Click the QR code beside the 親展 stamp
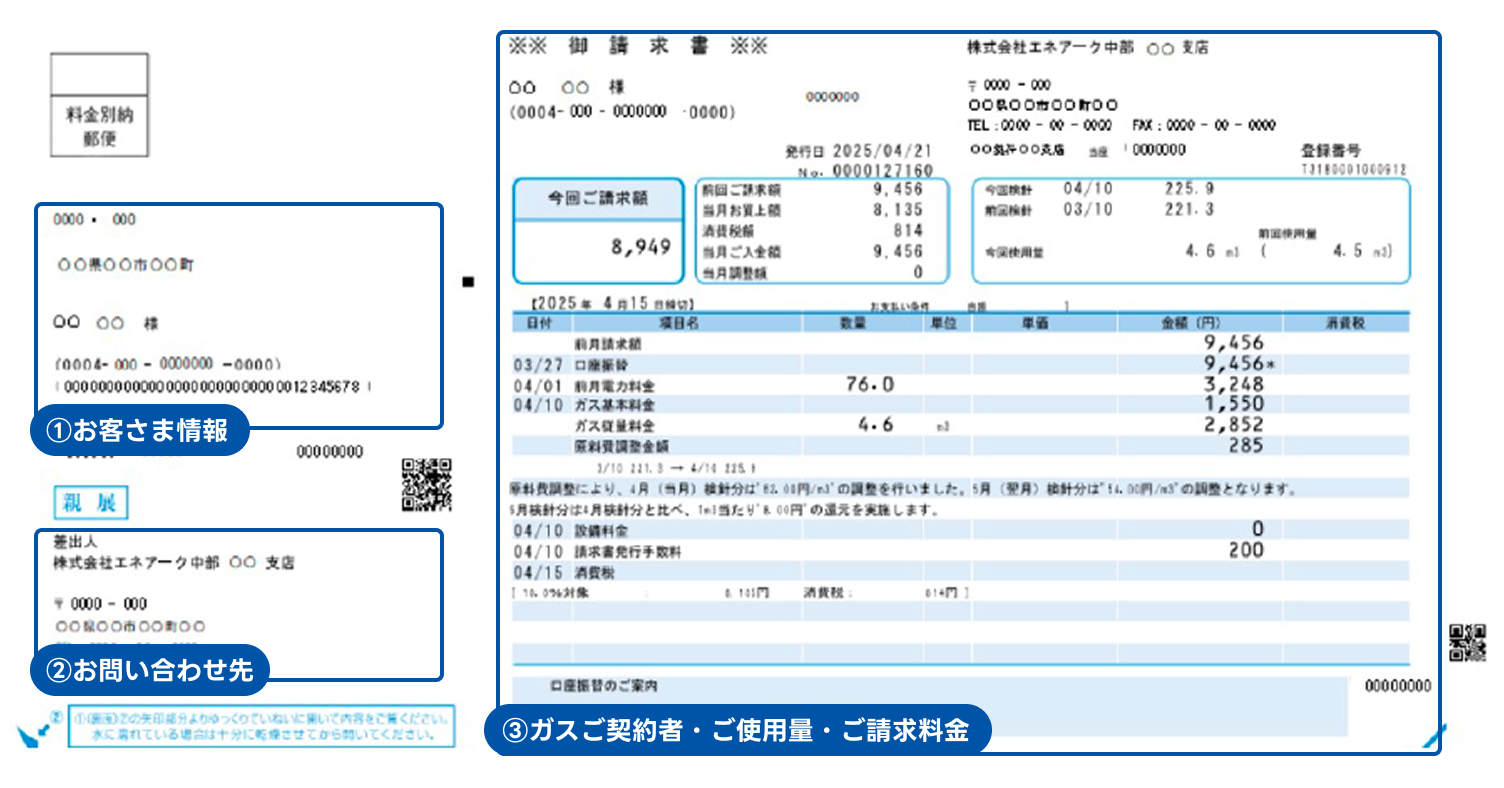Viewport: 1504px width, 788px height. [426, 485]
